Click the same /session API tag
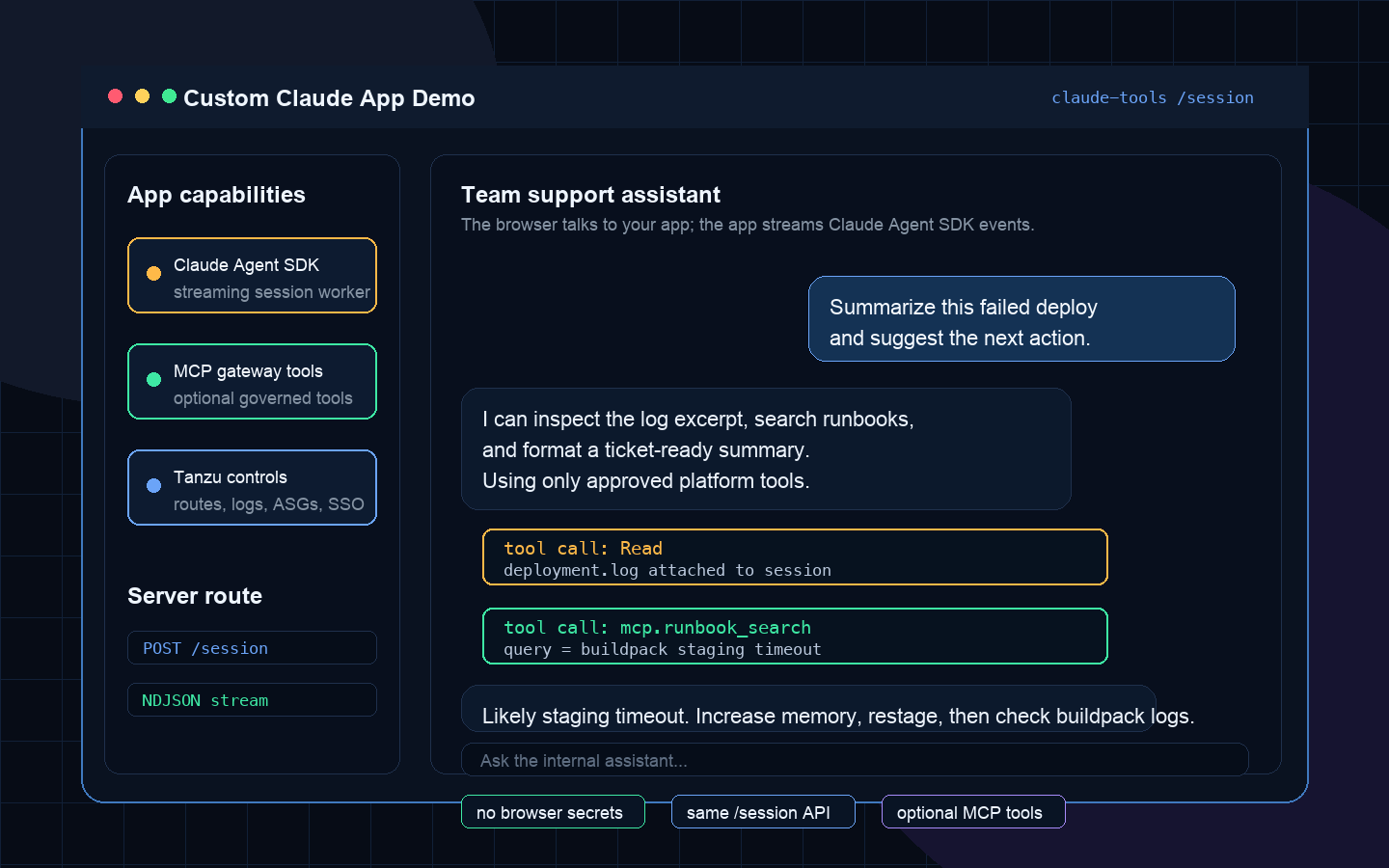Viewport: 1389px width, 868px height. point(763,812)
